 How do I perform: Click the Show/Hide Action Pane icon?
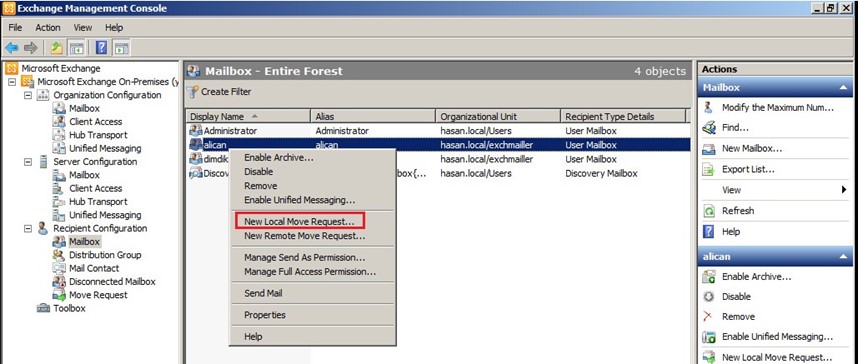tap(121, 48)
